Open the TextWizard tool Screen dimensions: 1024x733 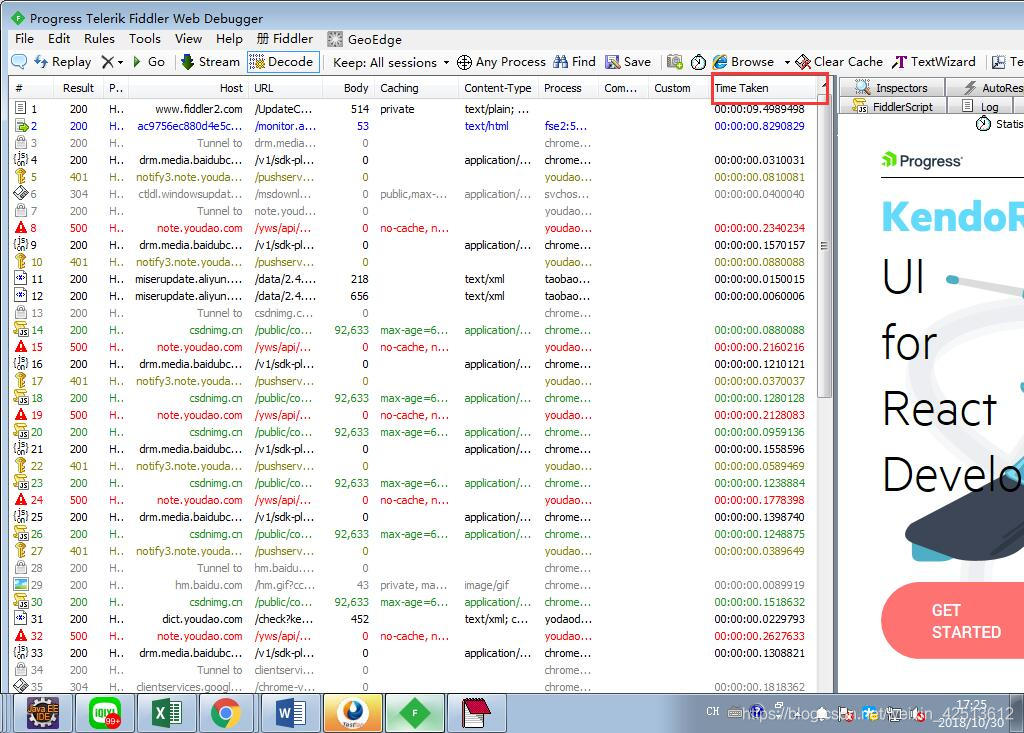pyautogui.click(x=934, y=61)
